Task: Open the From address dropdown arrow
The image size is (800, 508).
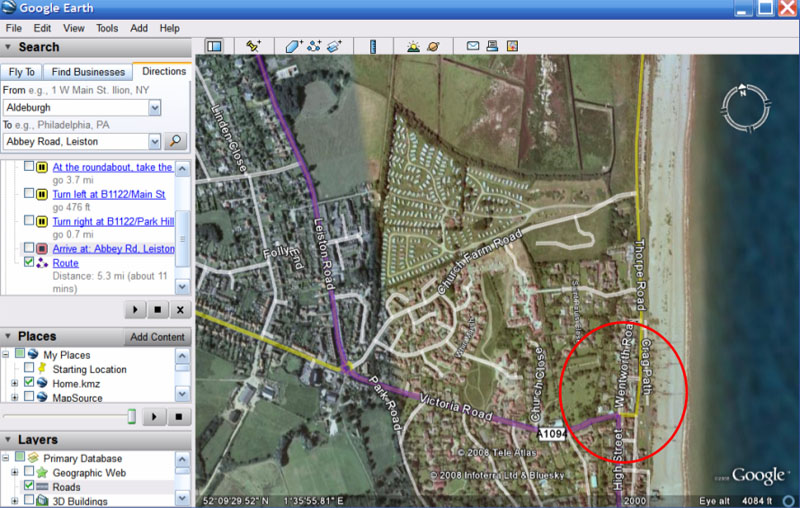Action: pyautogui.click(x=155, y=108)
